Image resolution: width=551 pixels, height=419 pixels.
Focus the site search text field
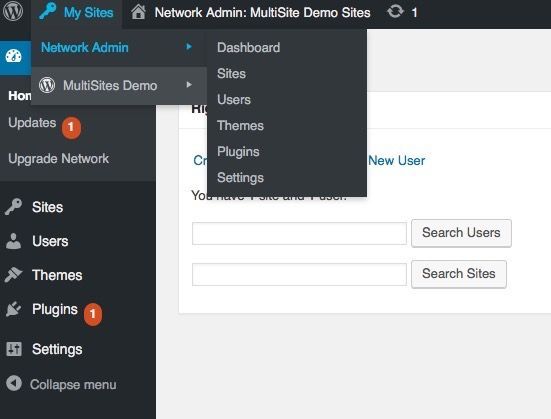[299, 274]
